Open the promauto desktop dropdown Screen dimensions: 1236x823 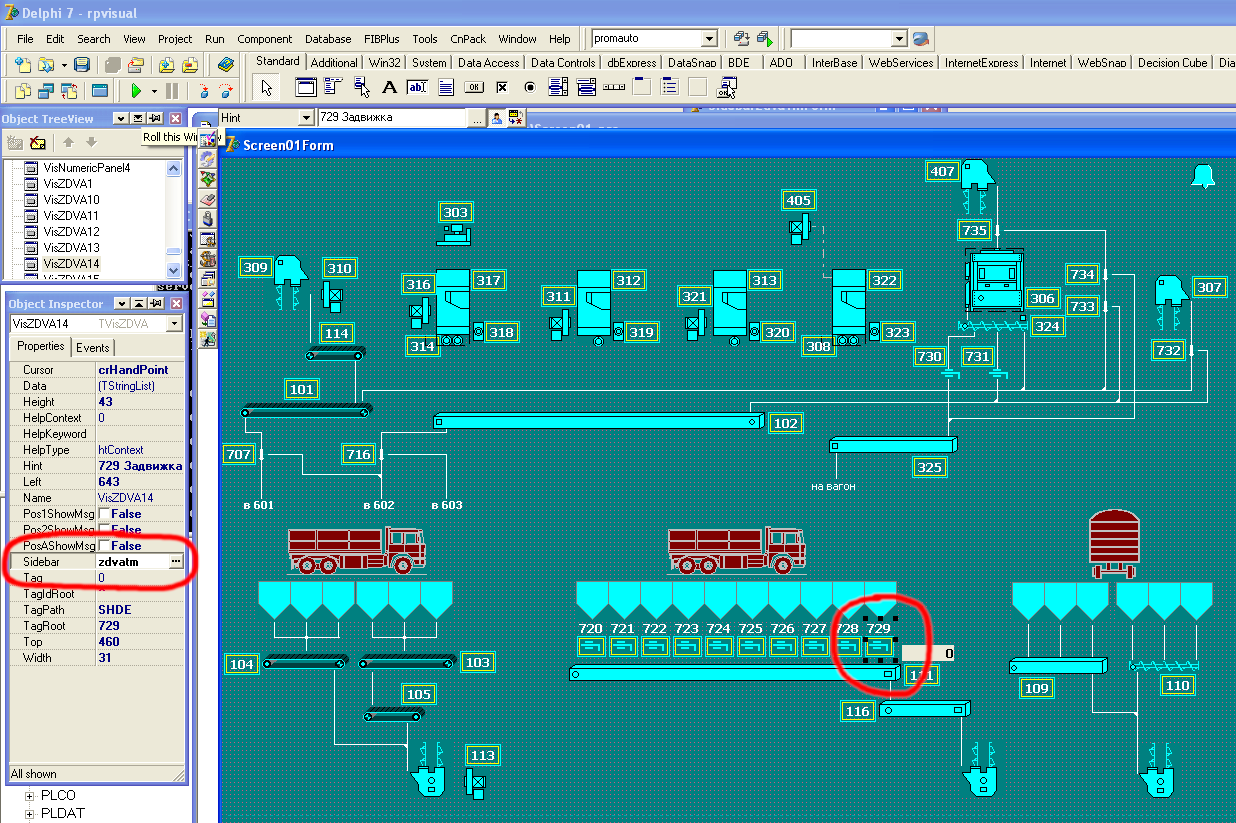[x=709, y=39]
